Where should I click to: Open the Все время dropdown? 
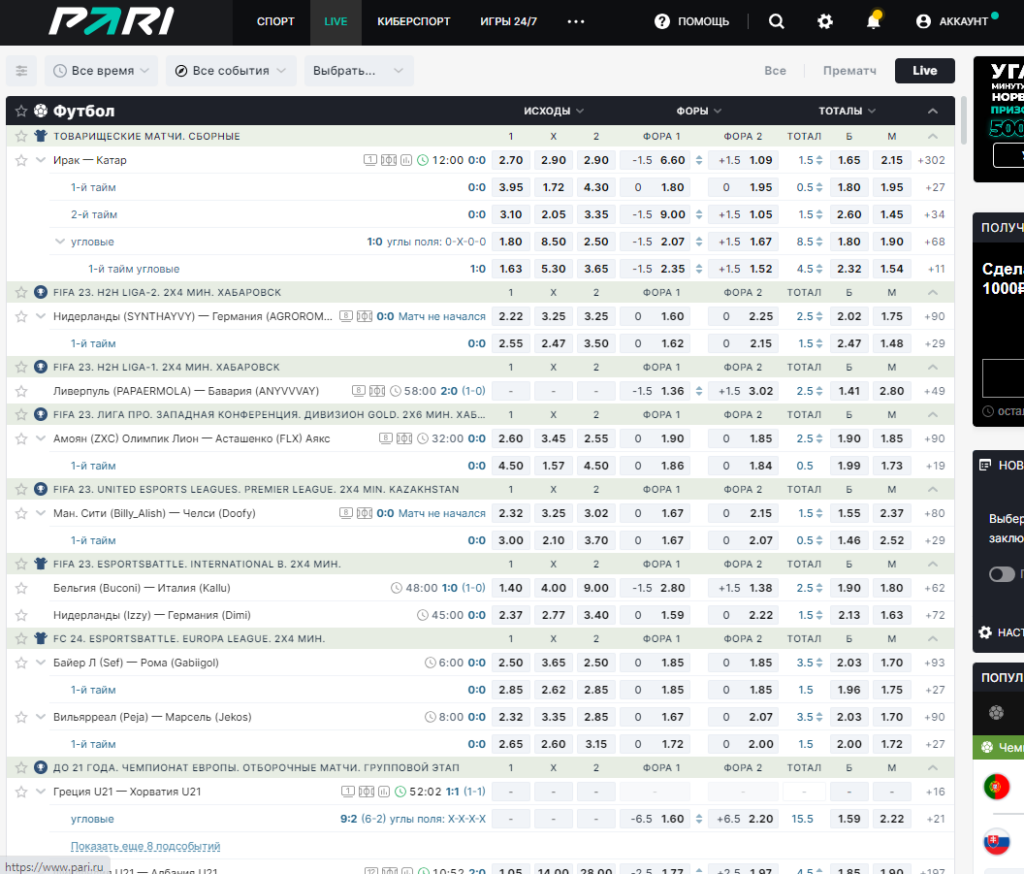coord(101,71)
